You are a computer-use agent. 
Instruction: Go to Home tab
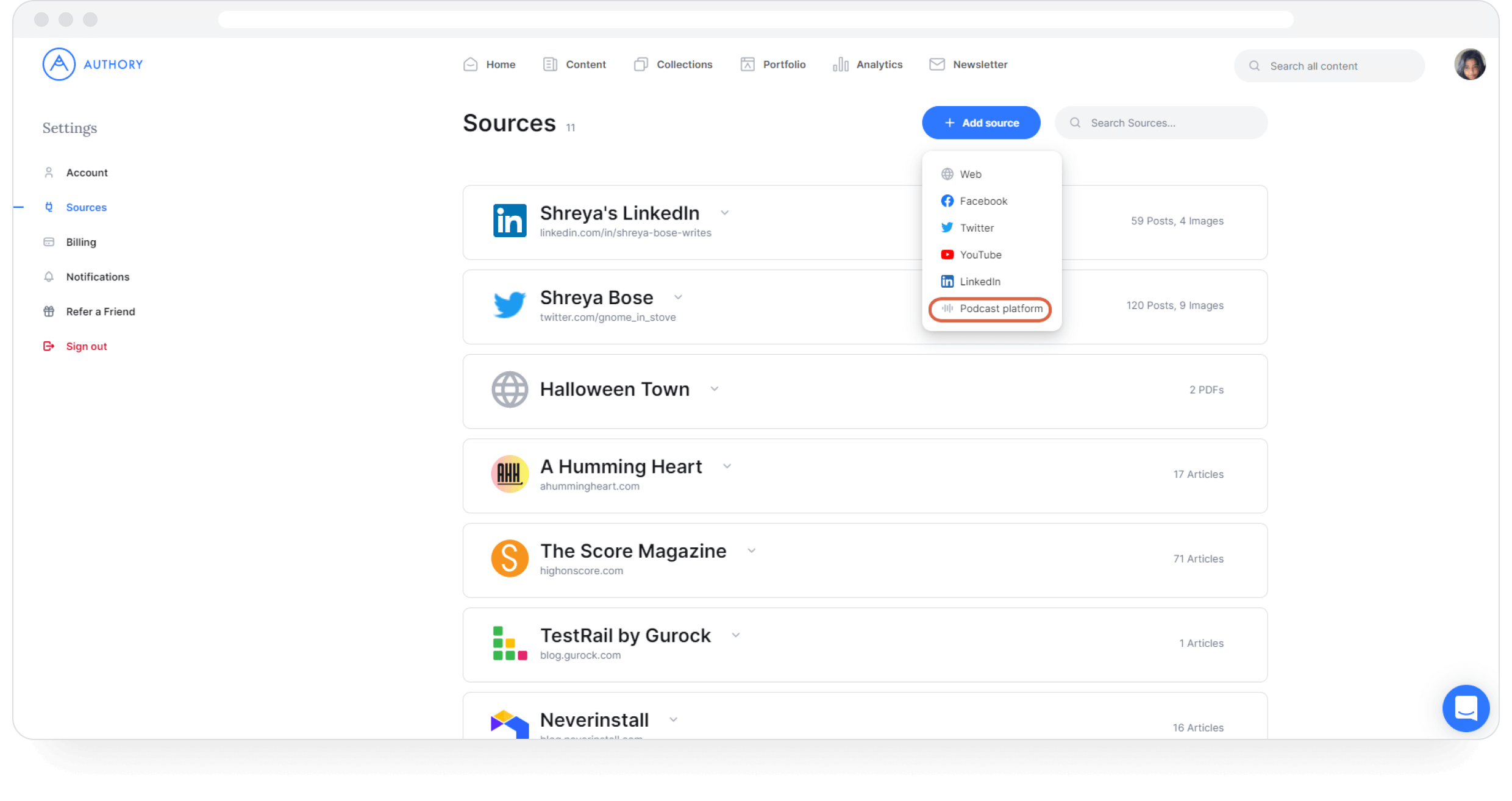489,65
